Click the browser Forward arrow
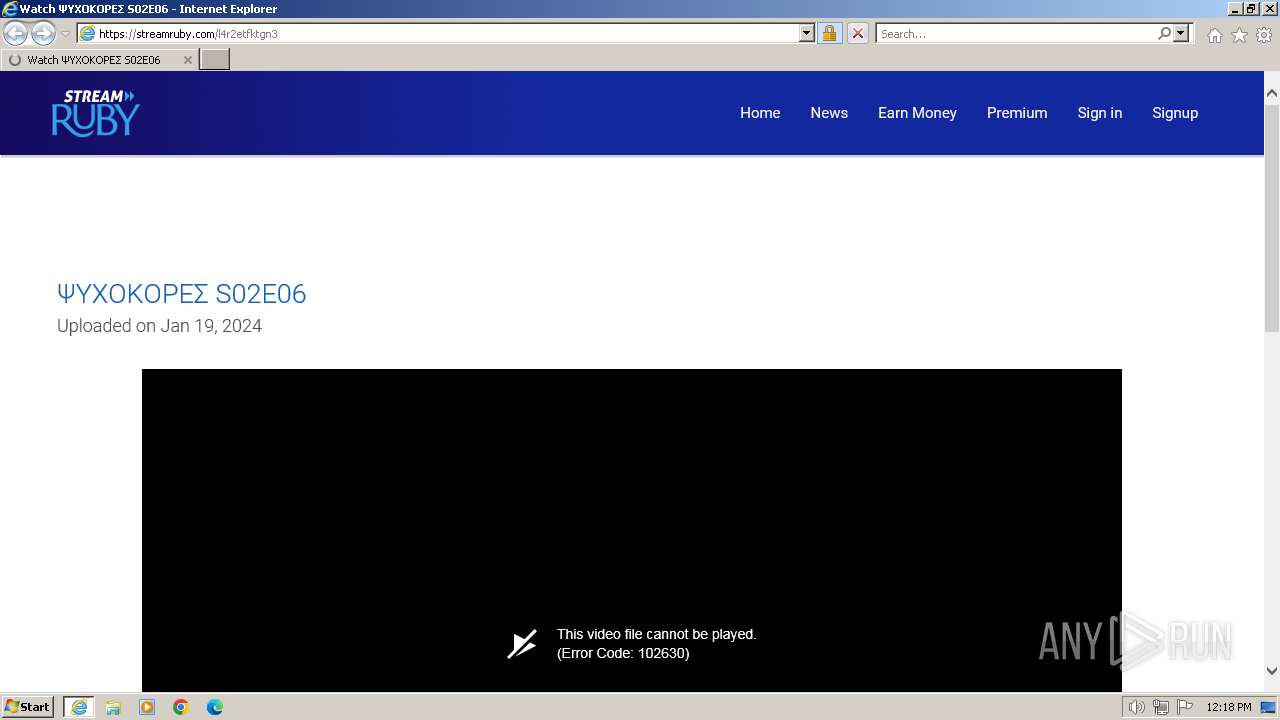Screen dimensions: 1280x720 [x=43, y=33]
